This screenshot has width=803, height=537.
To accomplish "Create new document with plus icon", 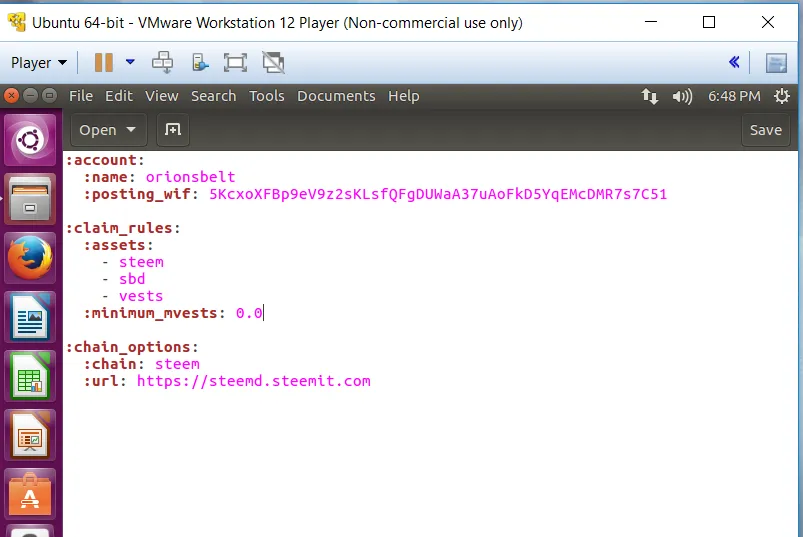I will click(x=173, y=130).
